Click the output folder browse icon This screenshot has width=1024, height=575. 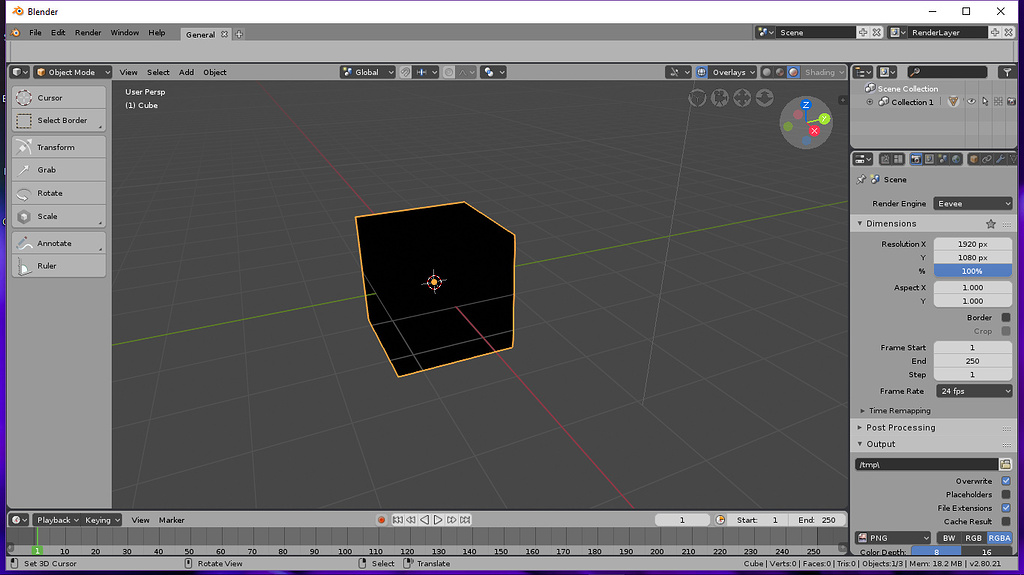pyautogui.click(x=1006, y=464)
